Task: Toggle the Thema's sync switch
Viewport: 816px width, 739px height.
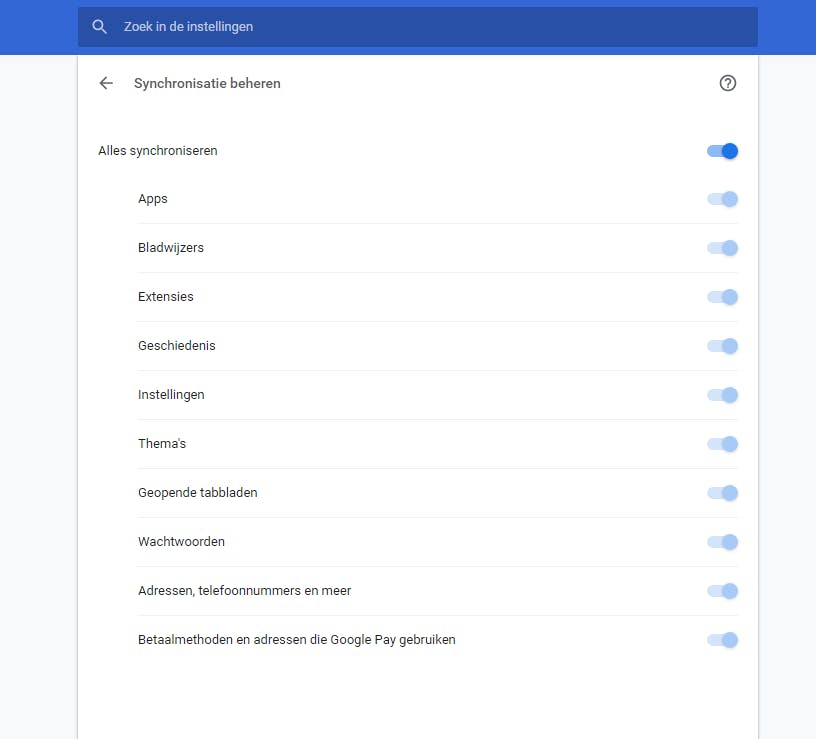Action: (x=722, y=444)
